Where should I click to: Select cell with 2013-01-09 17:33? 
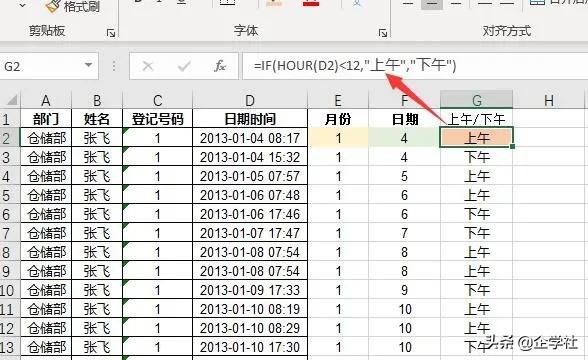250,290
